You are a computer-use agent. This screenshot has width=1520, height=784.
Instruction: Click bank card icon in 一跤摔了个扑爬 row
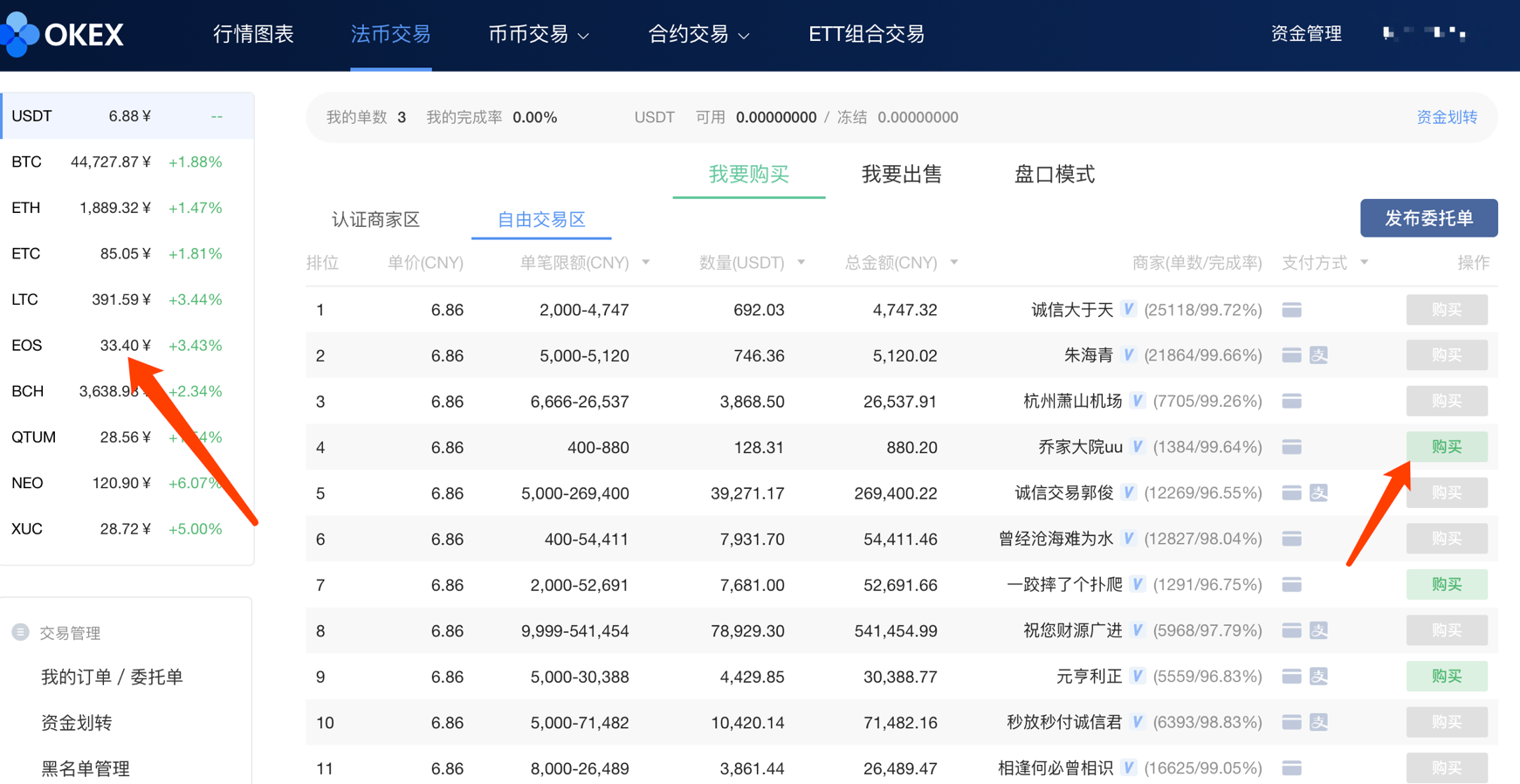pyautogui.click(x=1292, y=585)
